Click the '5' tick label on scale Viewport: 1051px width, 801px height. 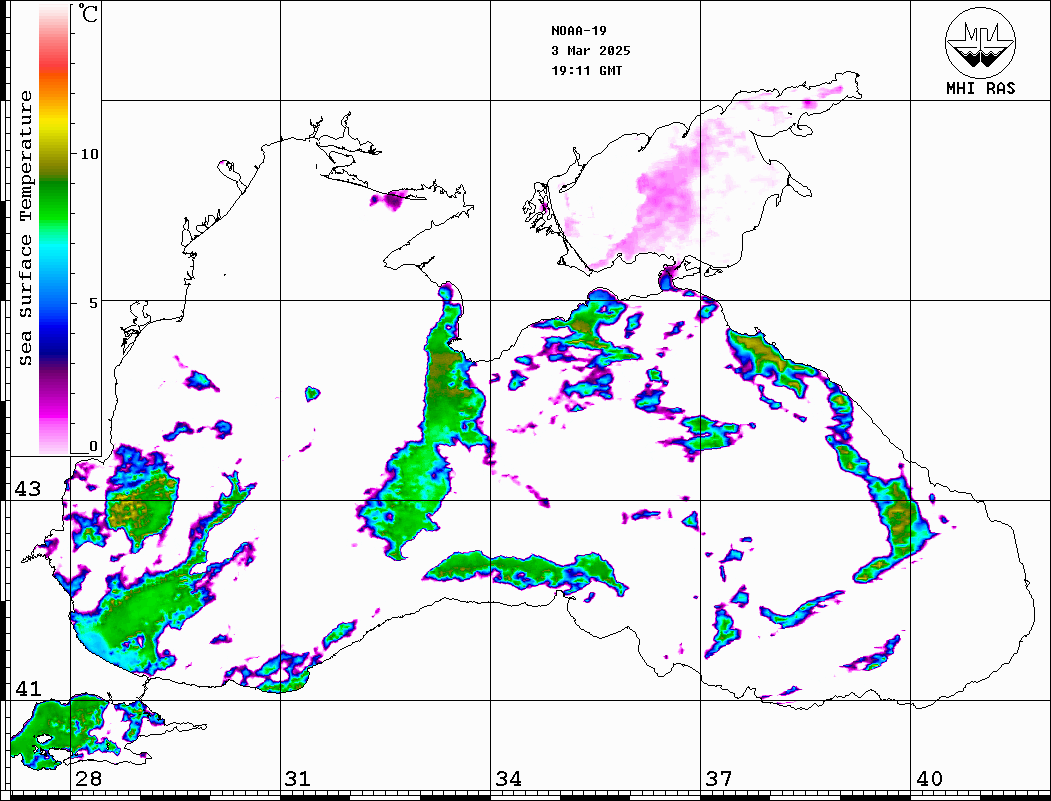coord(94,303)
